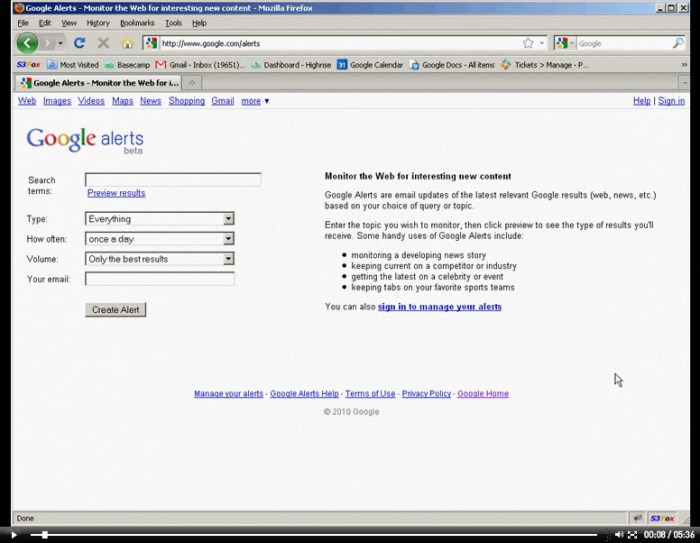700x543 pixels.
Task: Click the Forward navigation arrow
Action: point(48,43)
